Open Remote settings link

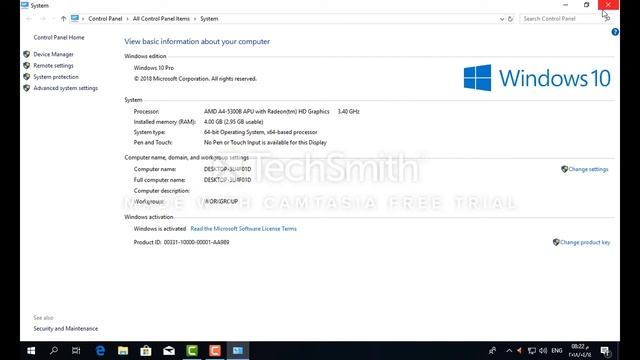(53, 66)
